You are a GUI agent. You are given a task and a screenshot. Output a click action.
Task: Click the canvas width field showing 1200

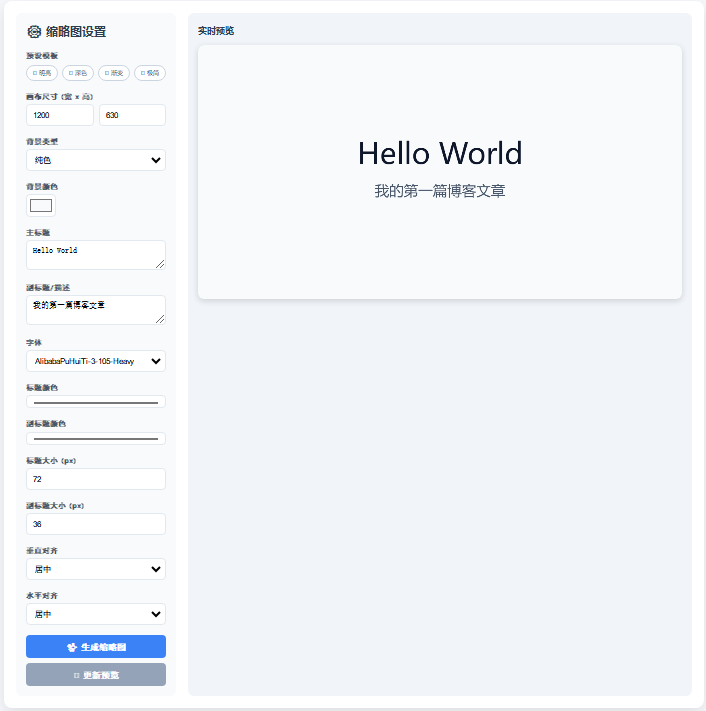(60, 116)
